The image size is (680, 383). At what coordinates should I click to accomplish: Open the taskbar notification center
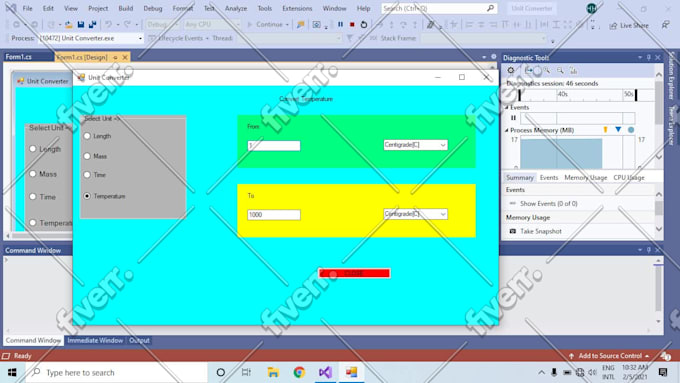pos(663,372)
